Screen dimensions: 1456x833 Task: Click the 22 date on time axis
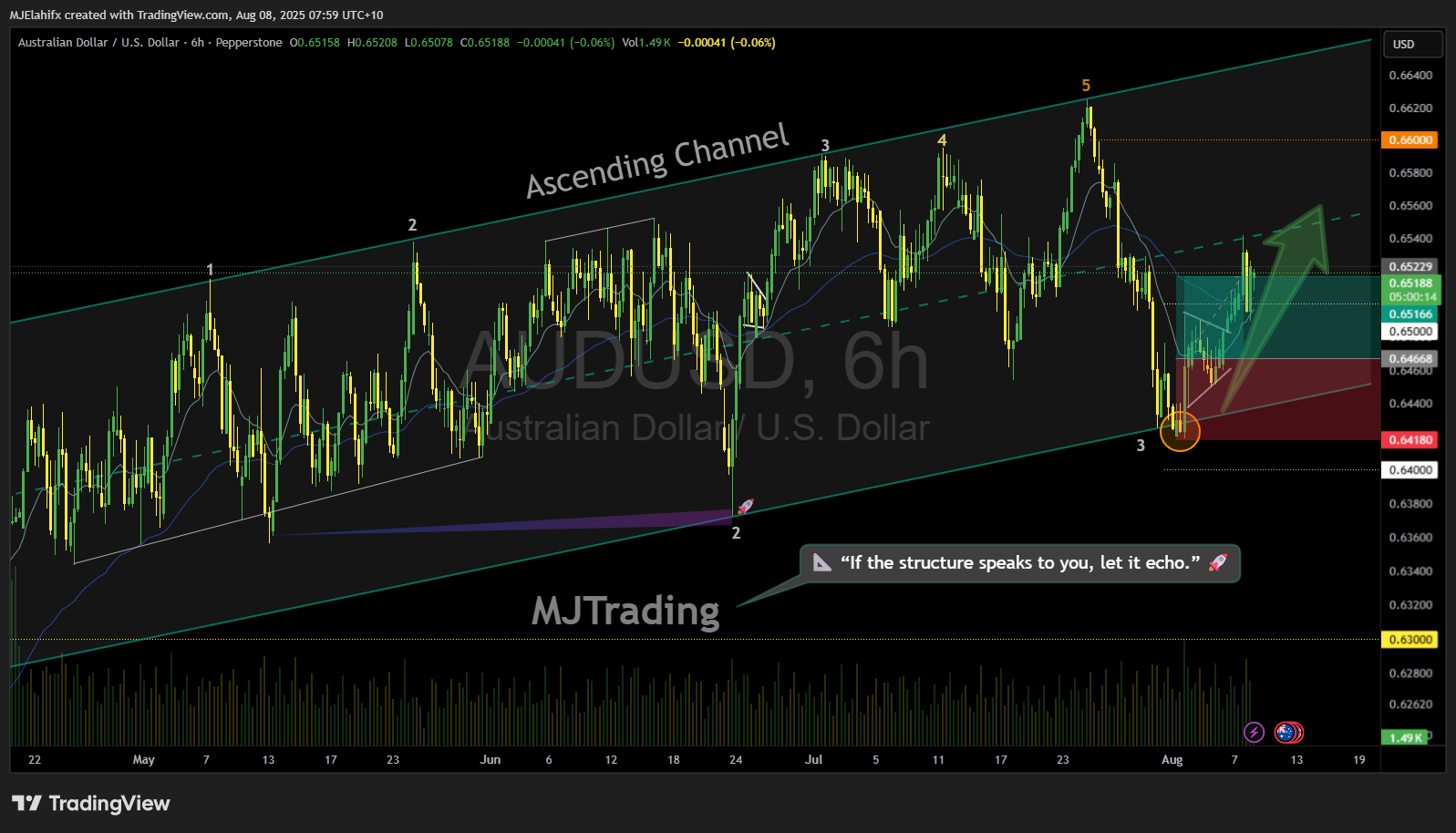tap(35, 760)
